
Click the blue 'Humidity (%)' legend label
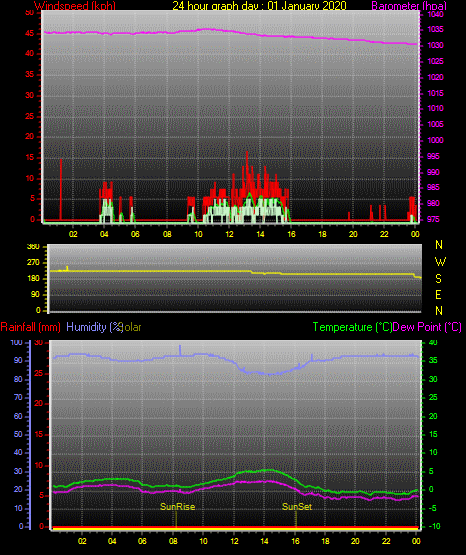(95, 327)
